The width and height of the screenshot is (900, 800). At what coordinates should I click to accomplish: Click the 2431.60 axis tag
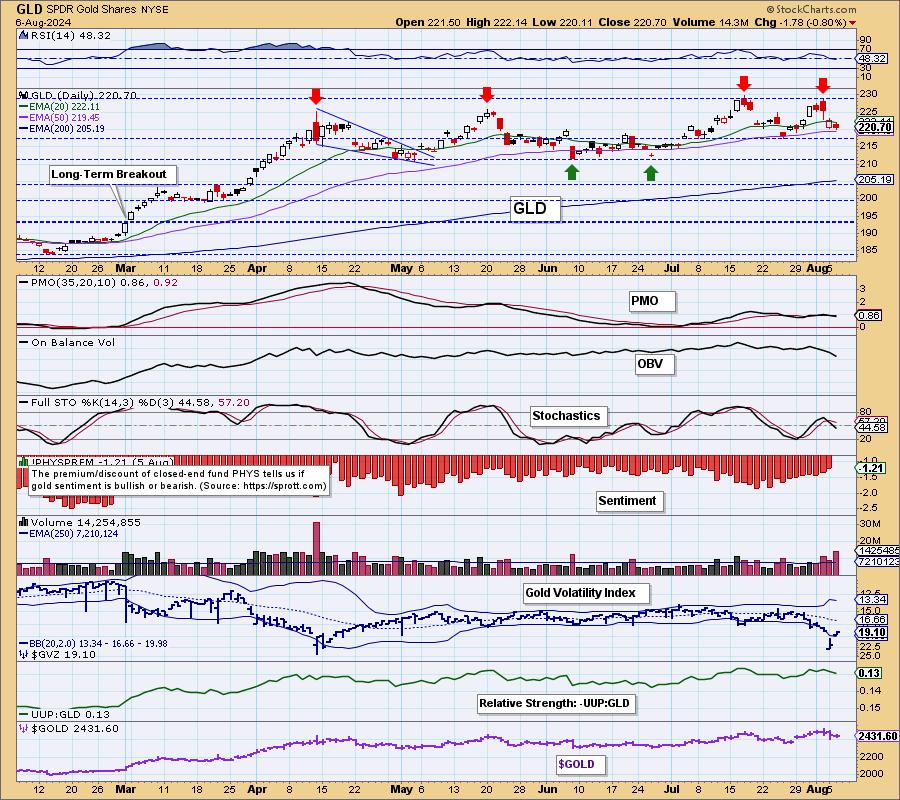click(x=876, y=736)
